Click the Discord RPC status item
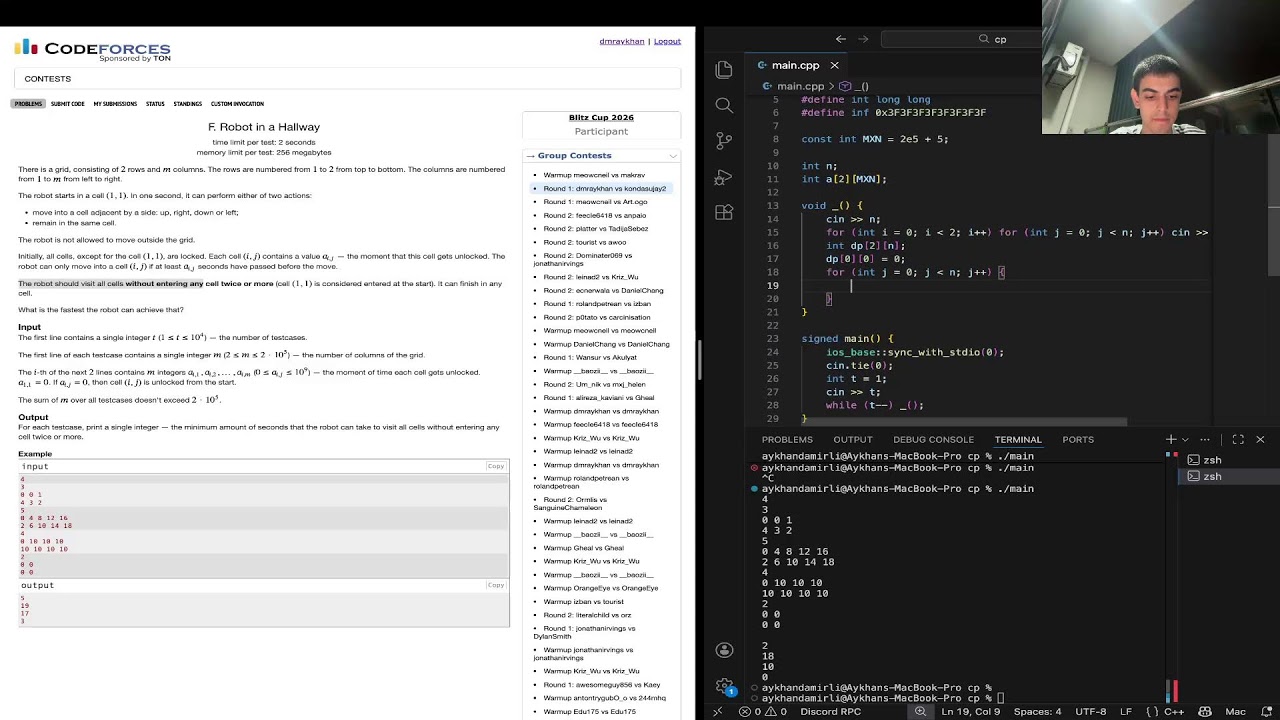 pos(830,712)
